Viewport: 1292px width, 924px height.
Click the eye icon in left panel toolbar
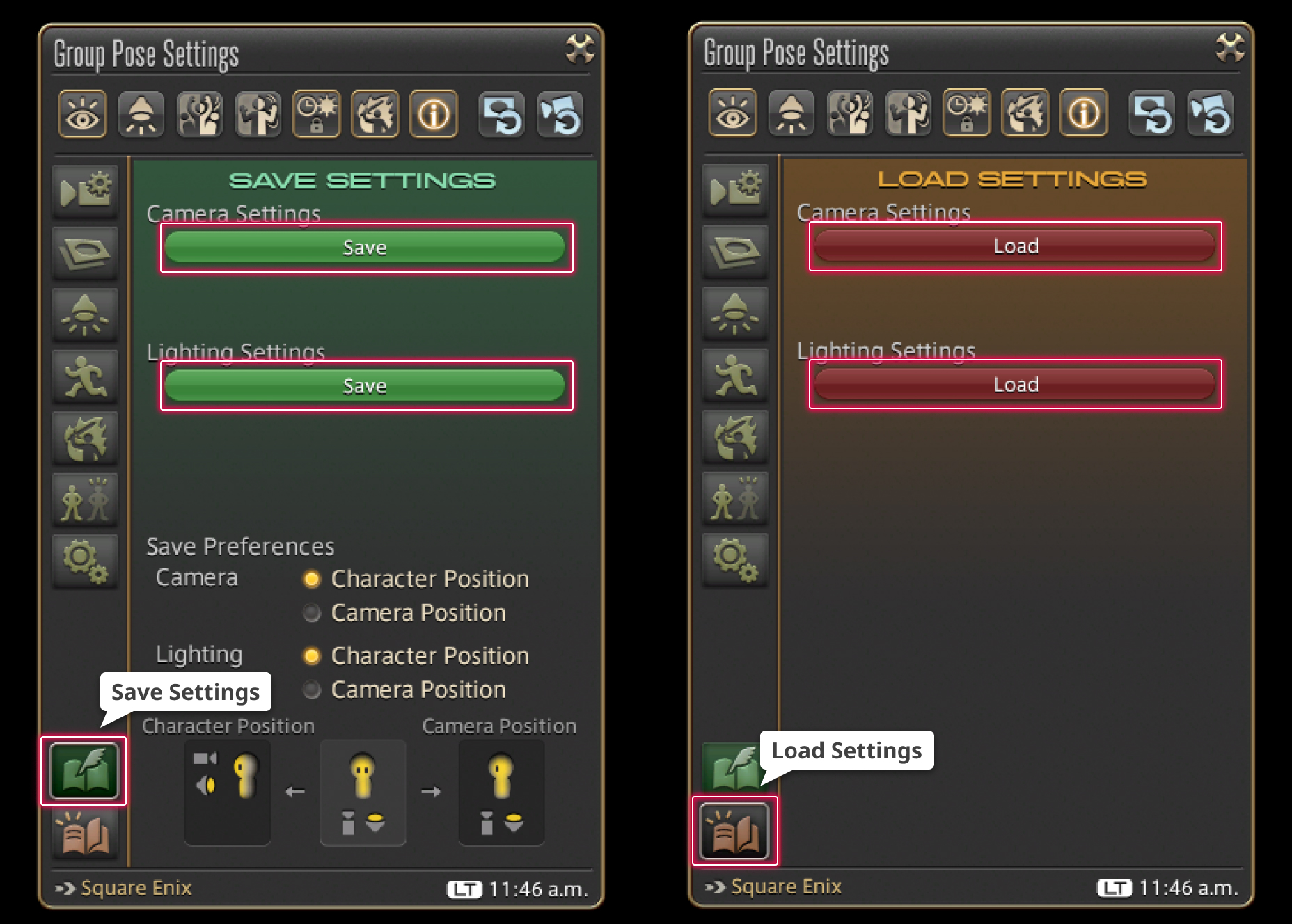pyautogui.click(x=83, y=114)
